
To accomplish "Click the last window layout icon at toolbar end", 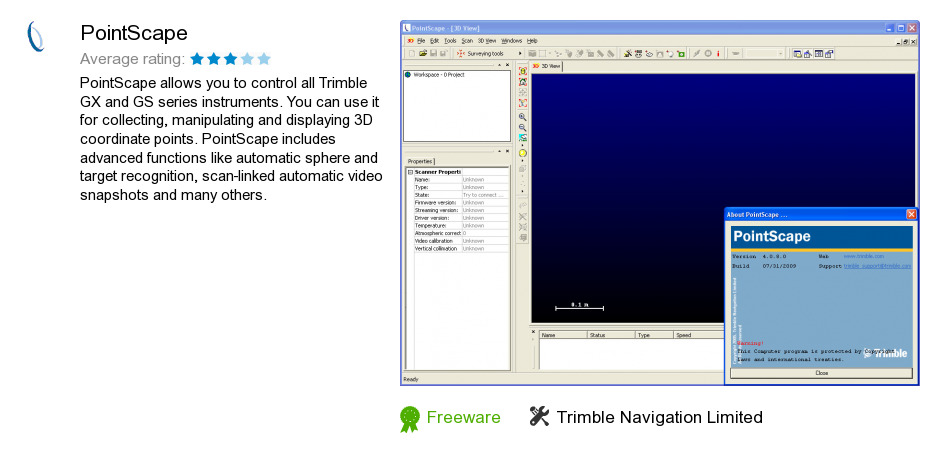I will pos(830,53).
